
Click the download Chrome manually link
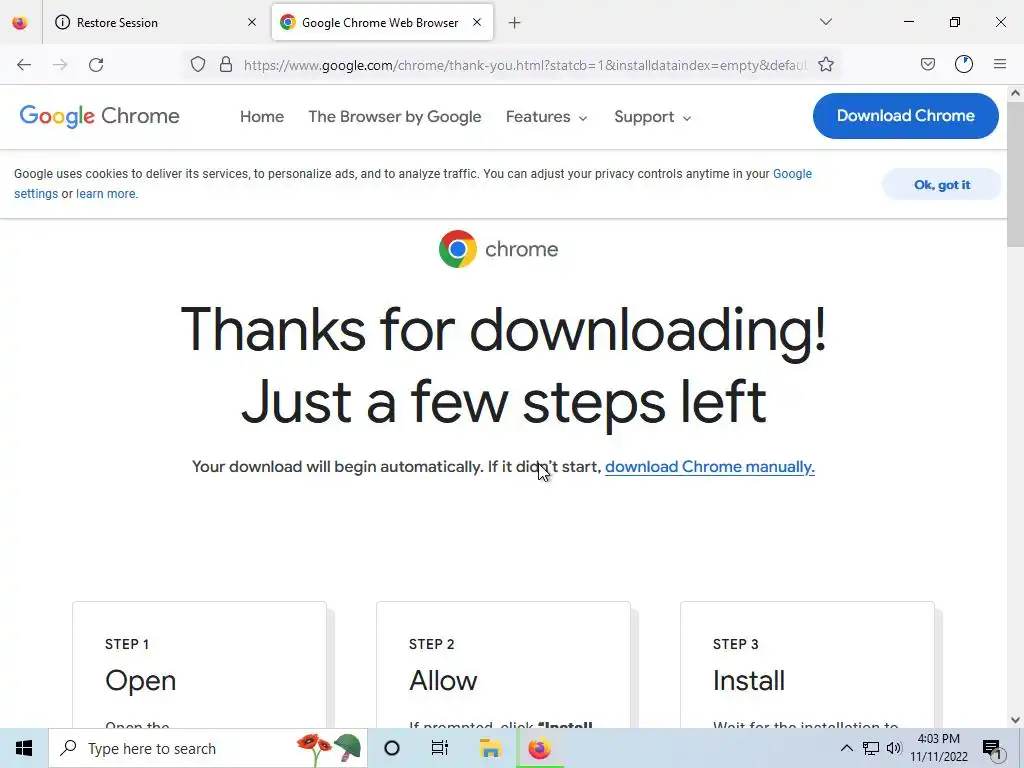click(710, 467)
